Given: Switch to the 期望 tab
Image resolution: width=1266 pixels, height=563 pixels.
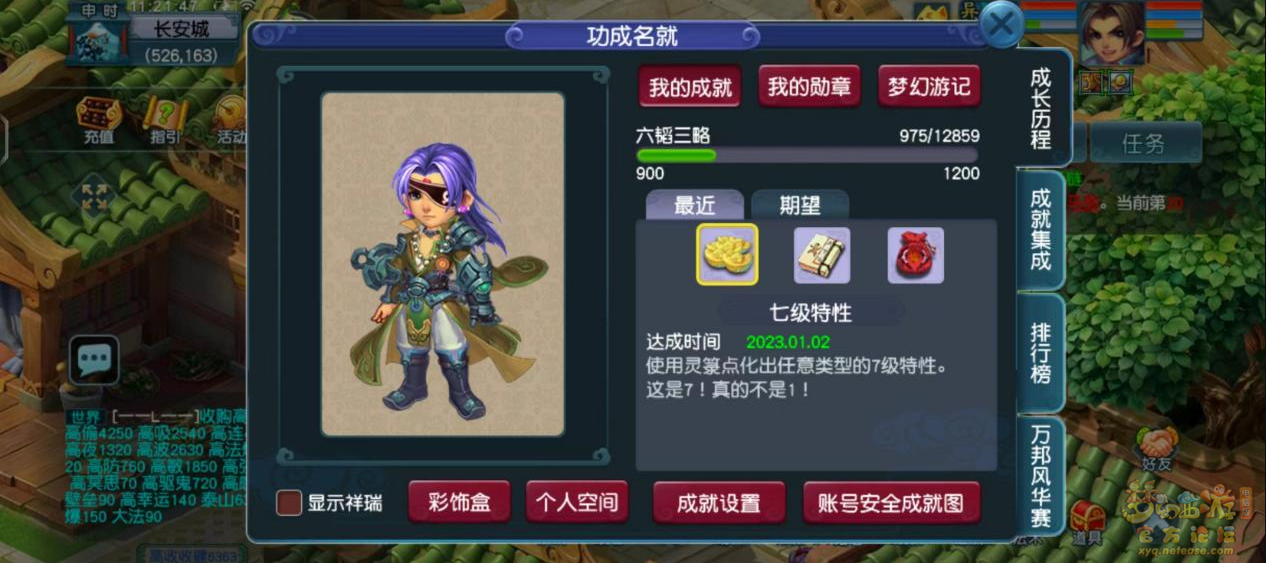Looking at the screenshot, I should [800, 205].
